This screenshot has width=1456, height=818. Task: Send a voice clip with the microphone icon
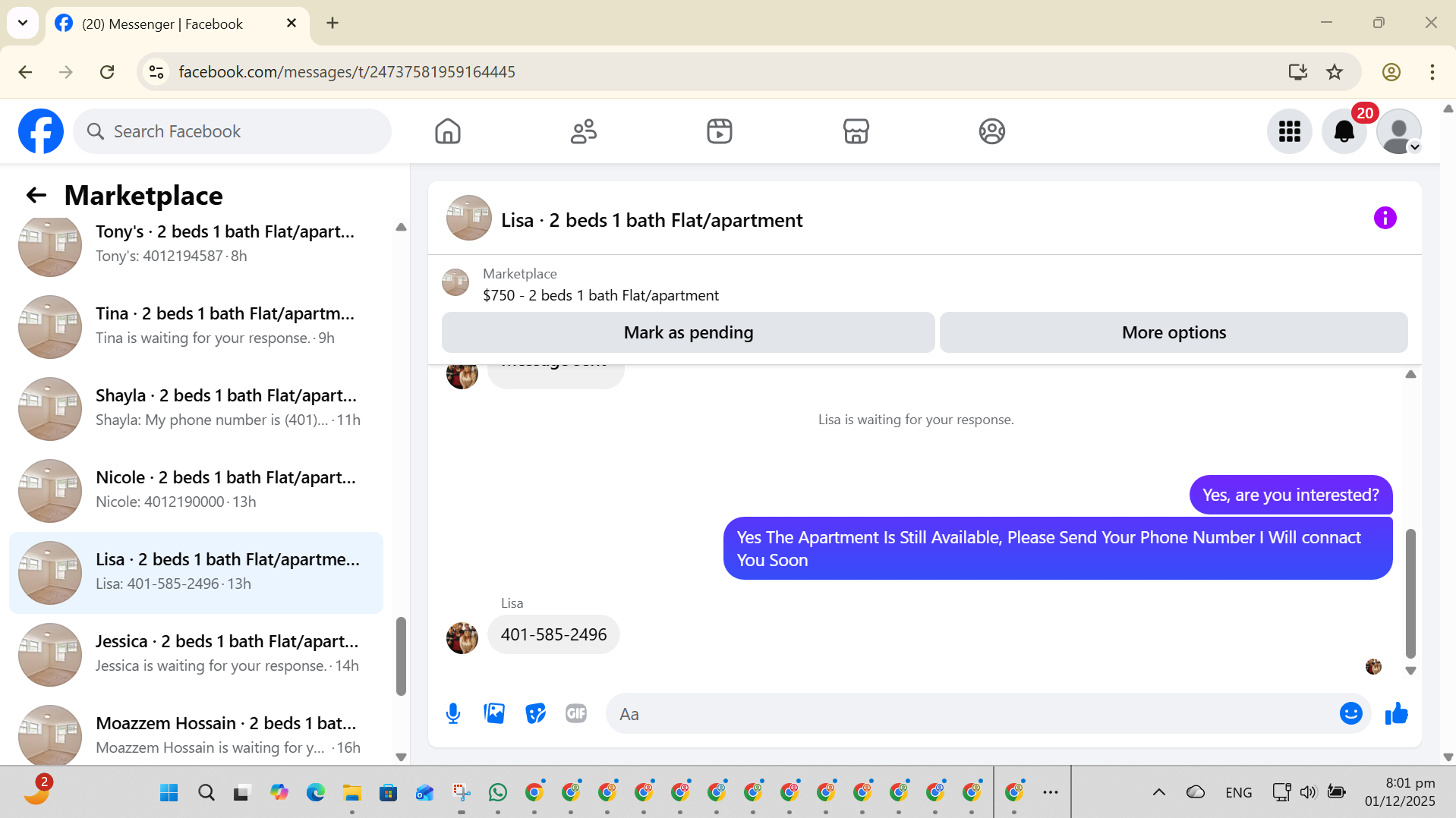[x=453, y=713]
